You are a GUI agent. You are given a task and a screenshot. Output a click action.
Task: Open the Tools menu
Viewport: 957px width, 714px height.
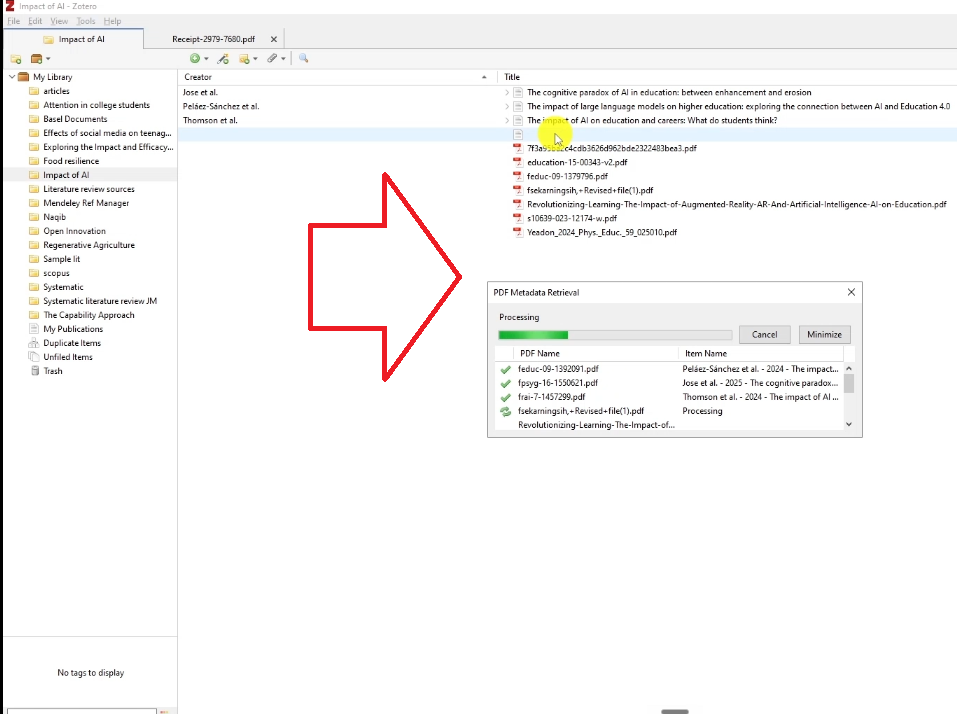point(85,21)
